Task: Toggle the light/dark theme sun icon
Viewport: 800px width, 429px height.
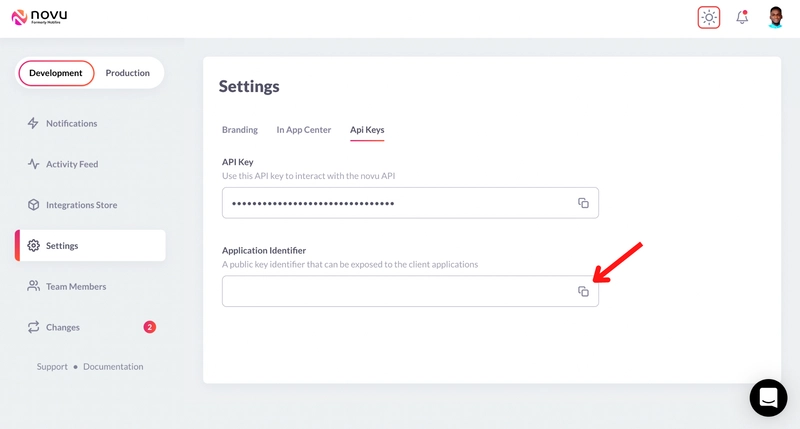Action: click(x=709, y=17)
